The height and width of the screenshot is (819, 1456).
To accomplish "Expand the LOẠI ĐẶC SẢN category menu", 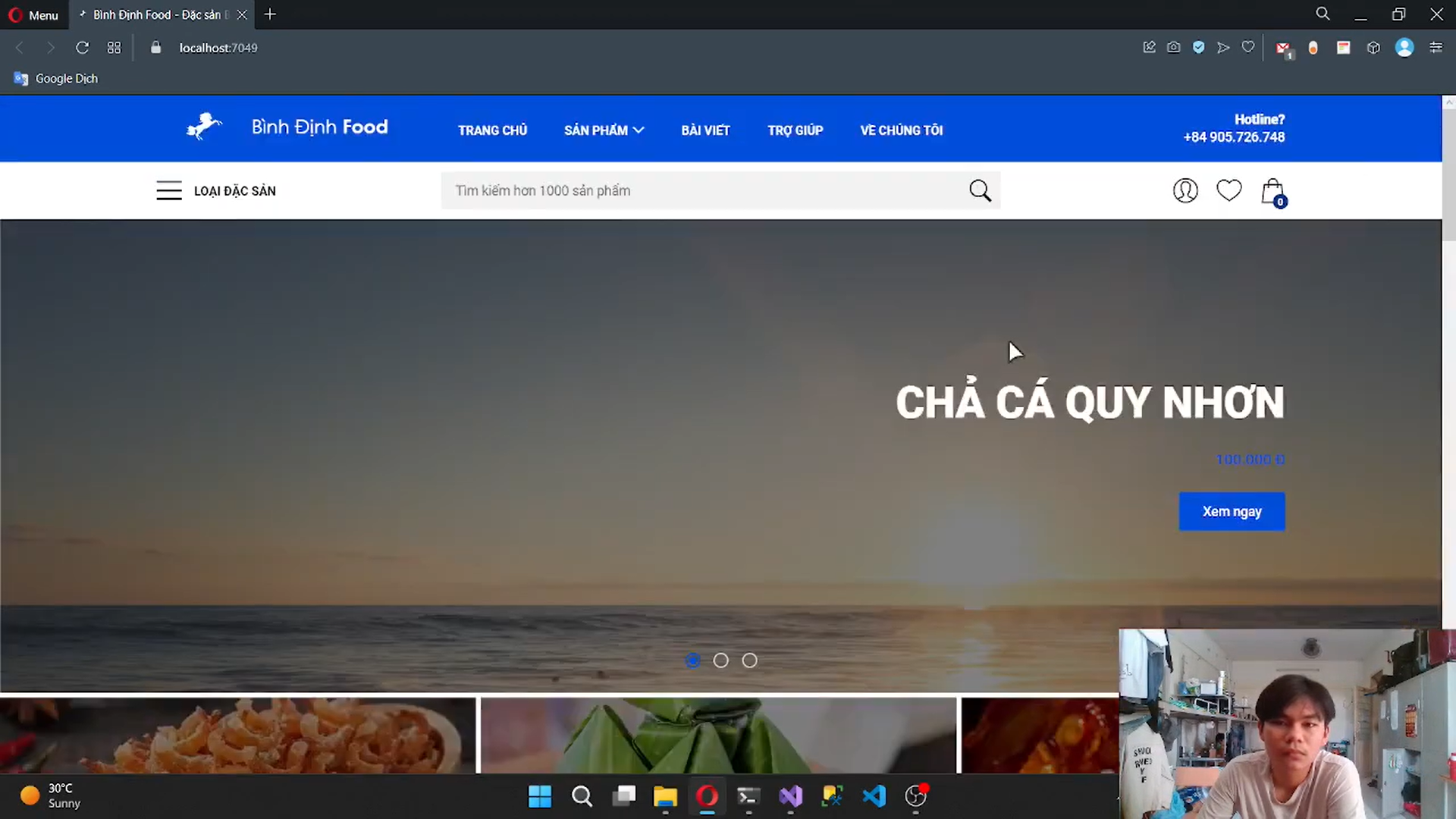I will 216,191.
